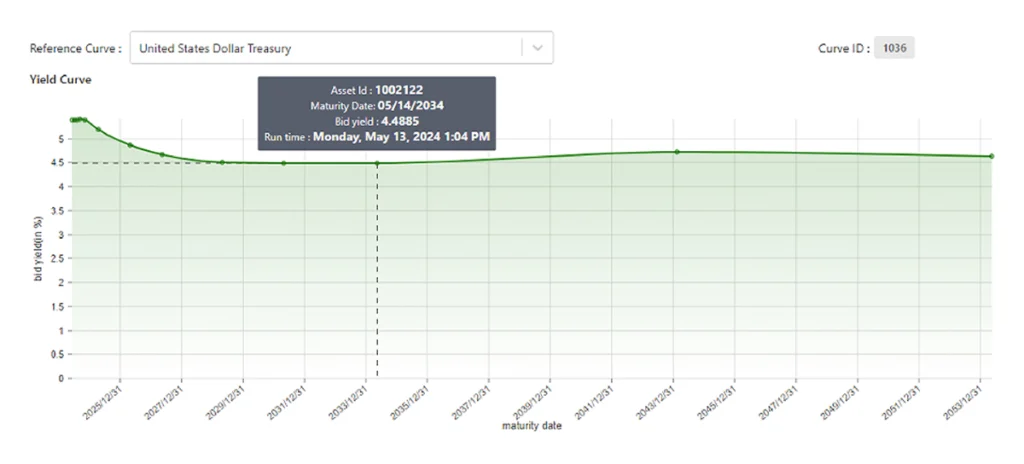Viewport: 1024px width, 464px height.
Task: Click the Yield Curve heading
Action: 61,79
